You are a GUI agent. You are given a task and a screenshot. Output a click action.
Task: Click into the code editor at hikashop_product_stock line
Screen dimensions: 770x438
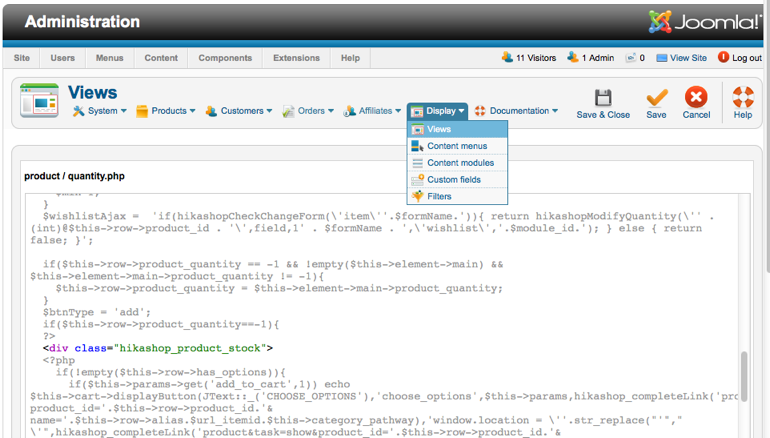tap(158, 348)
